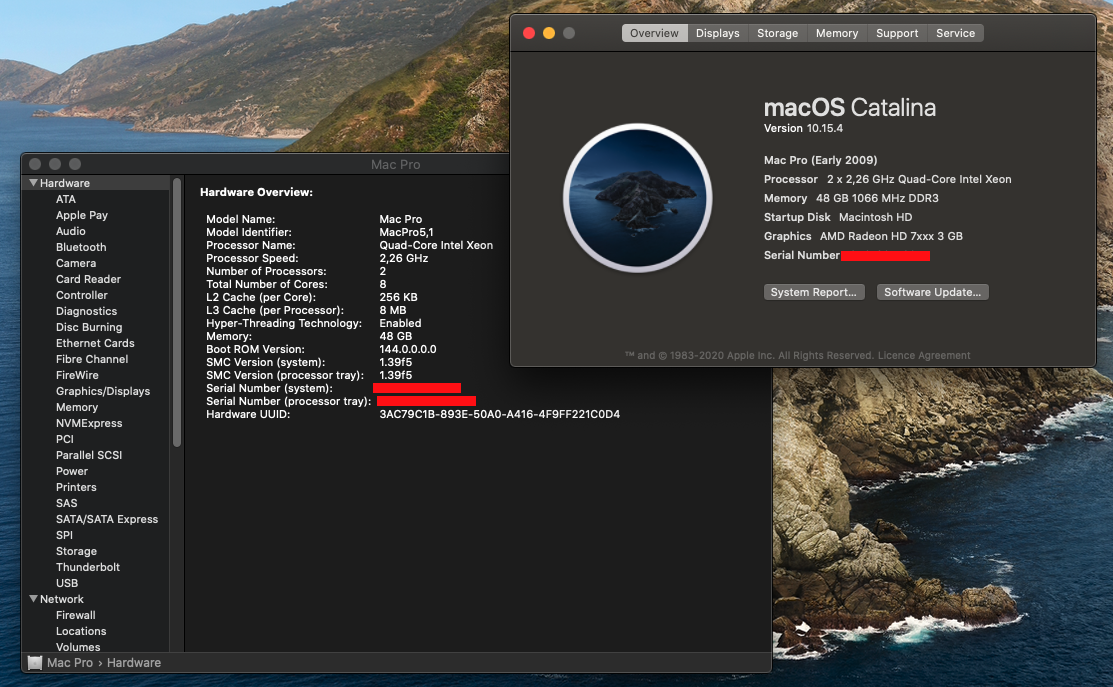Click the macOS Catalina island logo

tap(637, 198)
